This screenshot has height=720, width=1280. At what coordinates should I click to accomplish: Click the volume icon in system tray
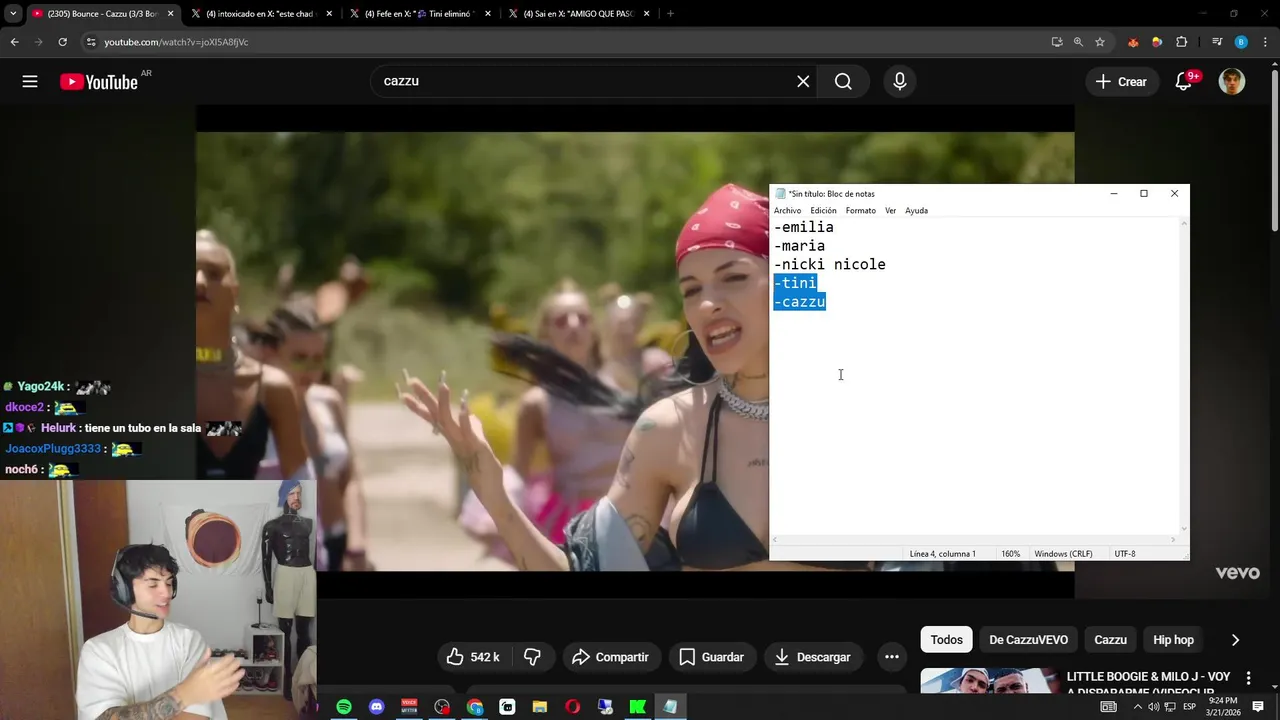(x=1153, y=707)
